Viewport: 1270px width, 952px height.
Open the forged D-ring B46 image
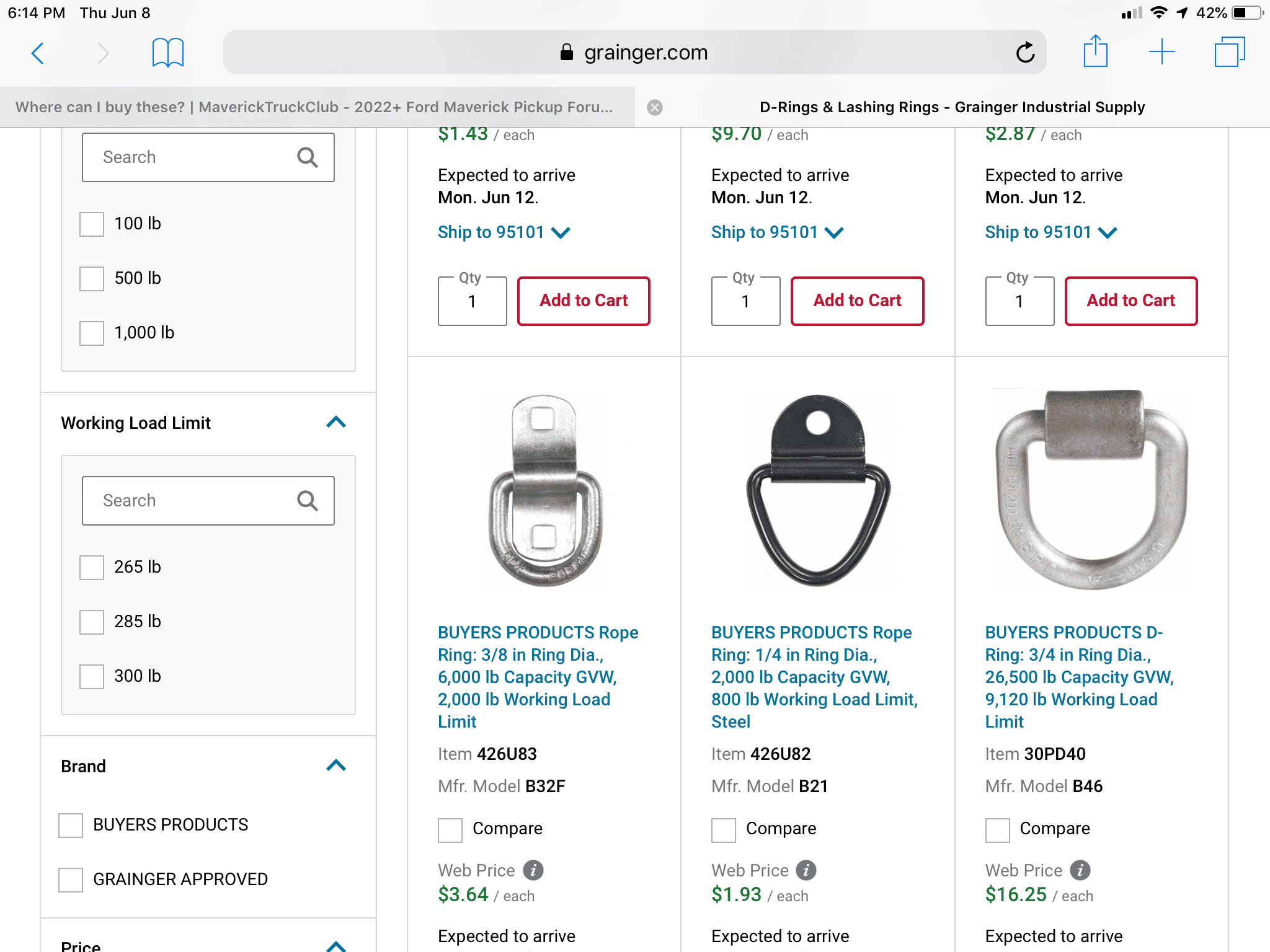(x=1091, y=489)
